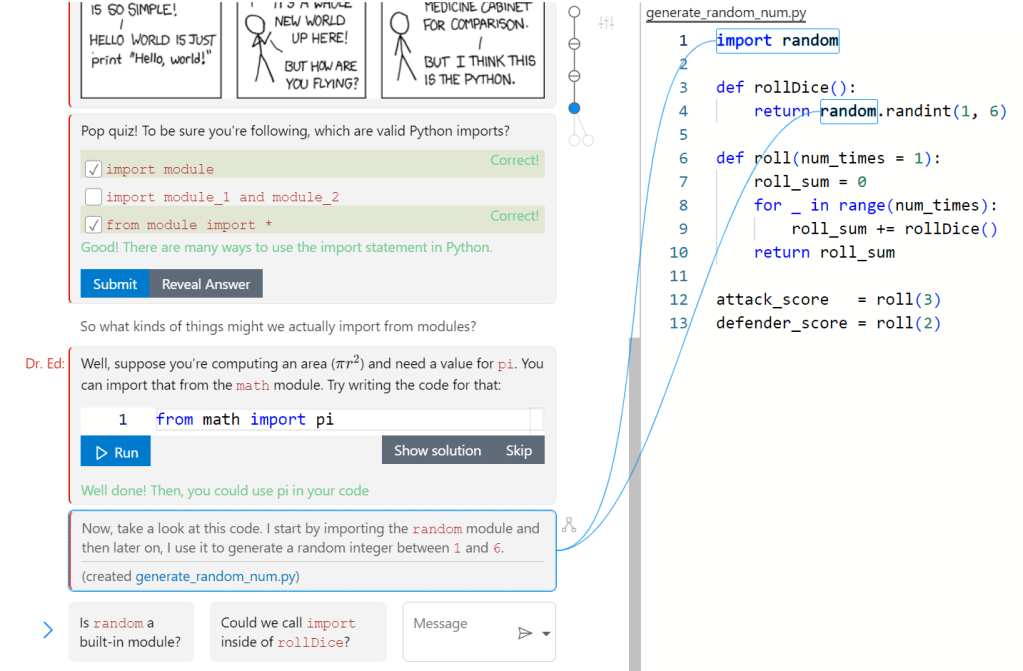This screenshot has width=1023, height=671.
Task: Click the Show solution button
Action: coord(437,451)
